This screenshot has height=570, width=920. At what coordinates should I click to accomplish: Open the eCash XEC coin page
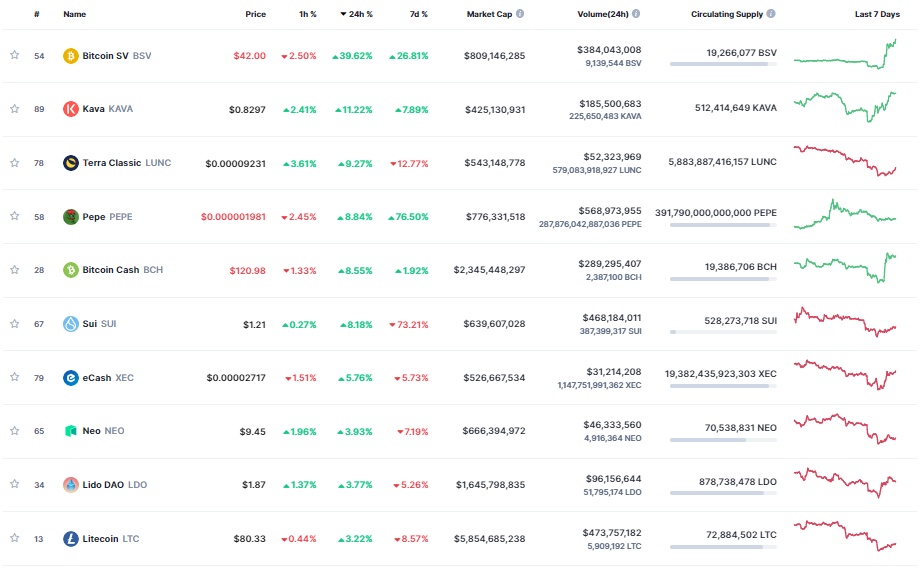pos(108,377)
